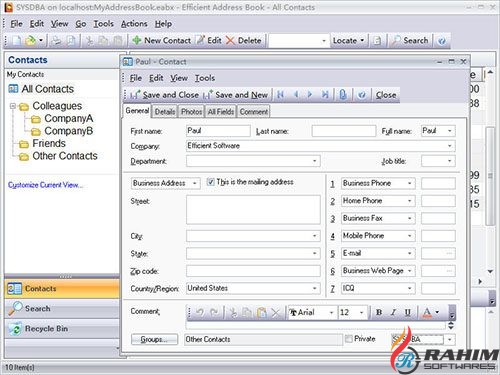Tick the Private checkbox
Viewport: 500px width, 375px height.
(x=349, y=339)
